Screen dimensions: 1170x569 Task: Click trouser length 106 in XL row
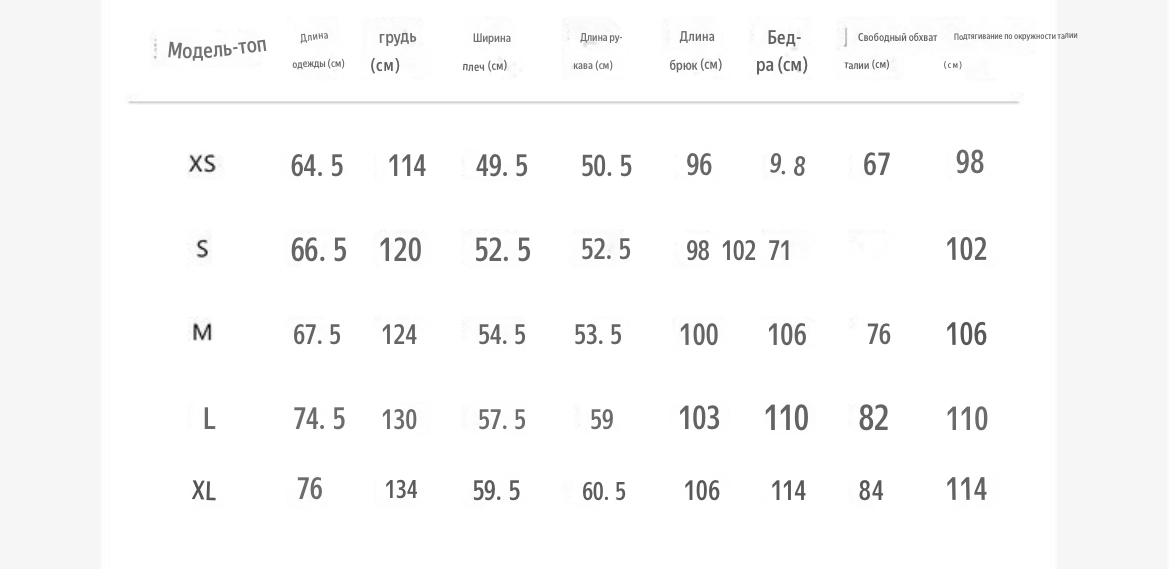[702, 491]
